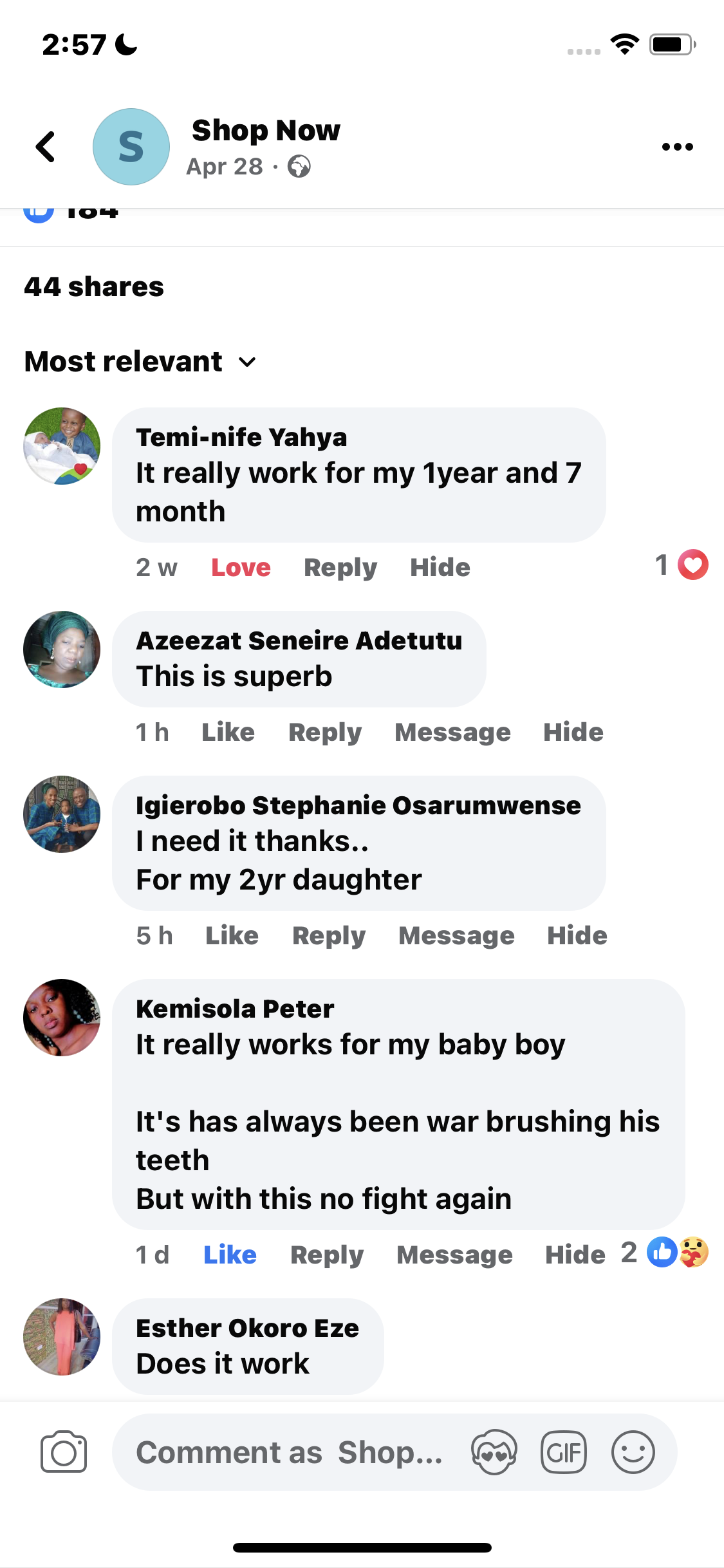
Task: Hide Igierobo Stephanie Osarumwense's comment
Action: [577, 936]
